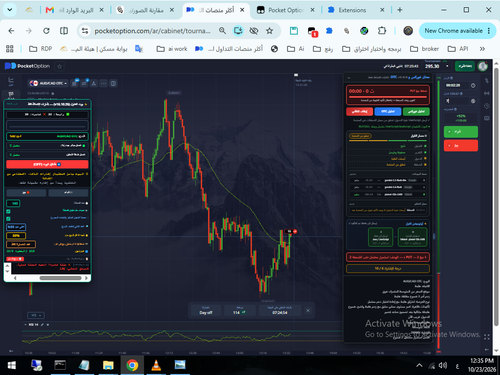Remove the RSI 14 indicator with X icon
The image size is (500, 375).
[x=48, y=325]
